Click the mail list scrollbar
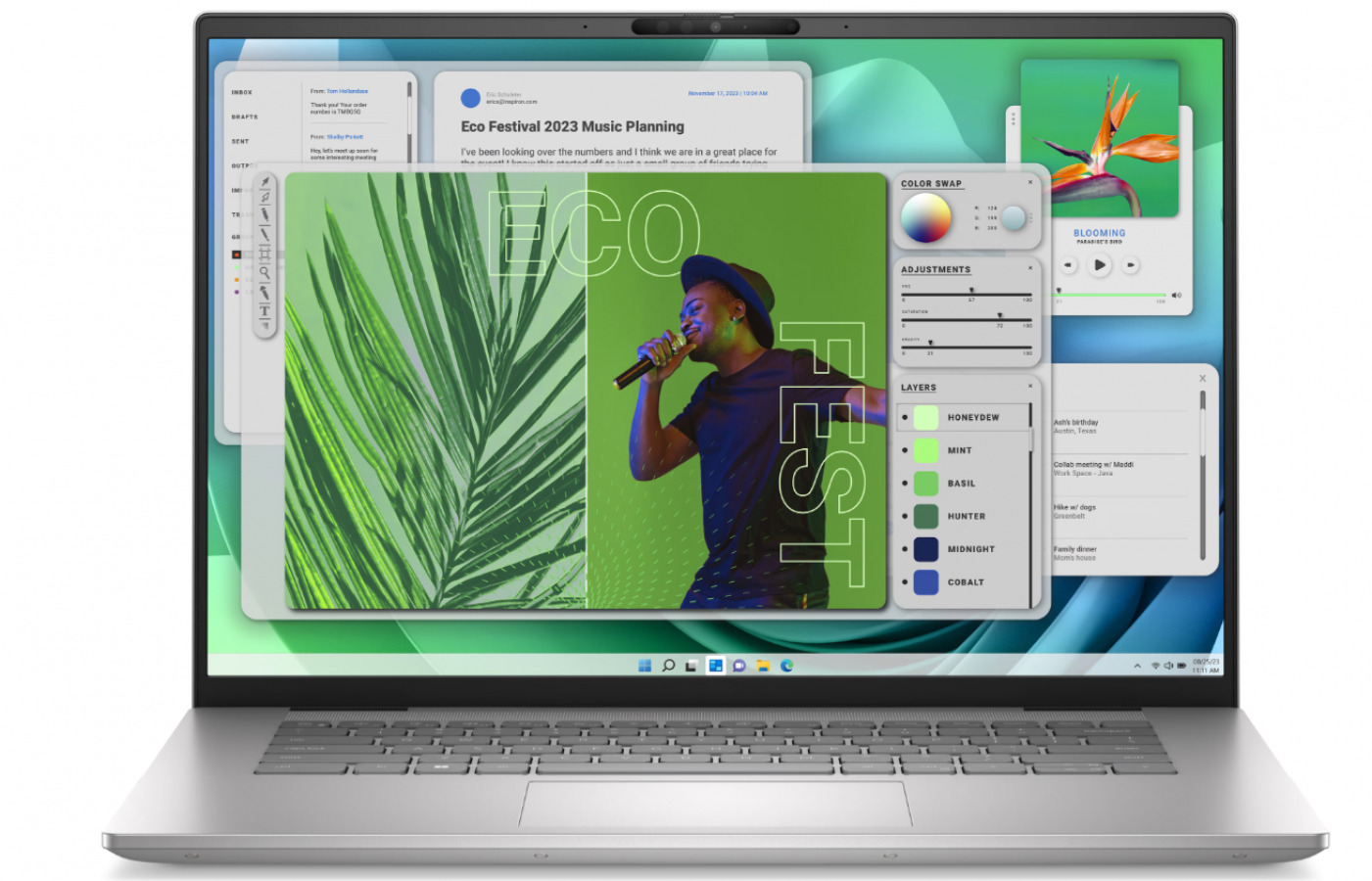Image resolution: width=1372 pixels, height=881 pixels. [409, 117]
